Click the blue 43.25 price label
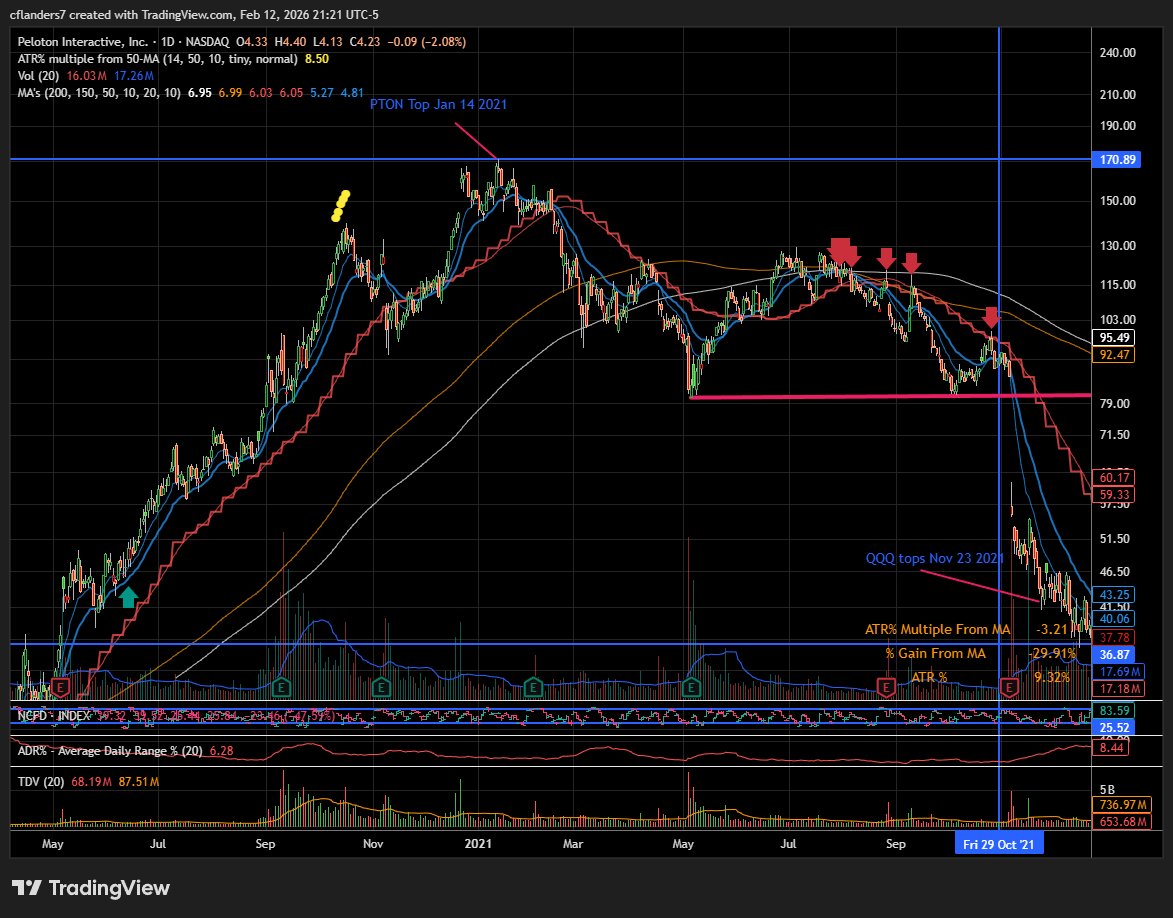This screenshot has width=1173, height=918. (1114, 595)
